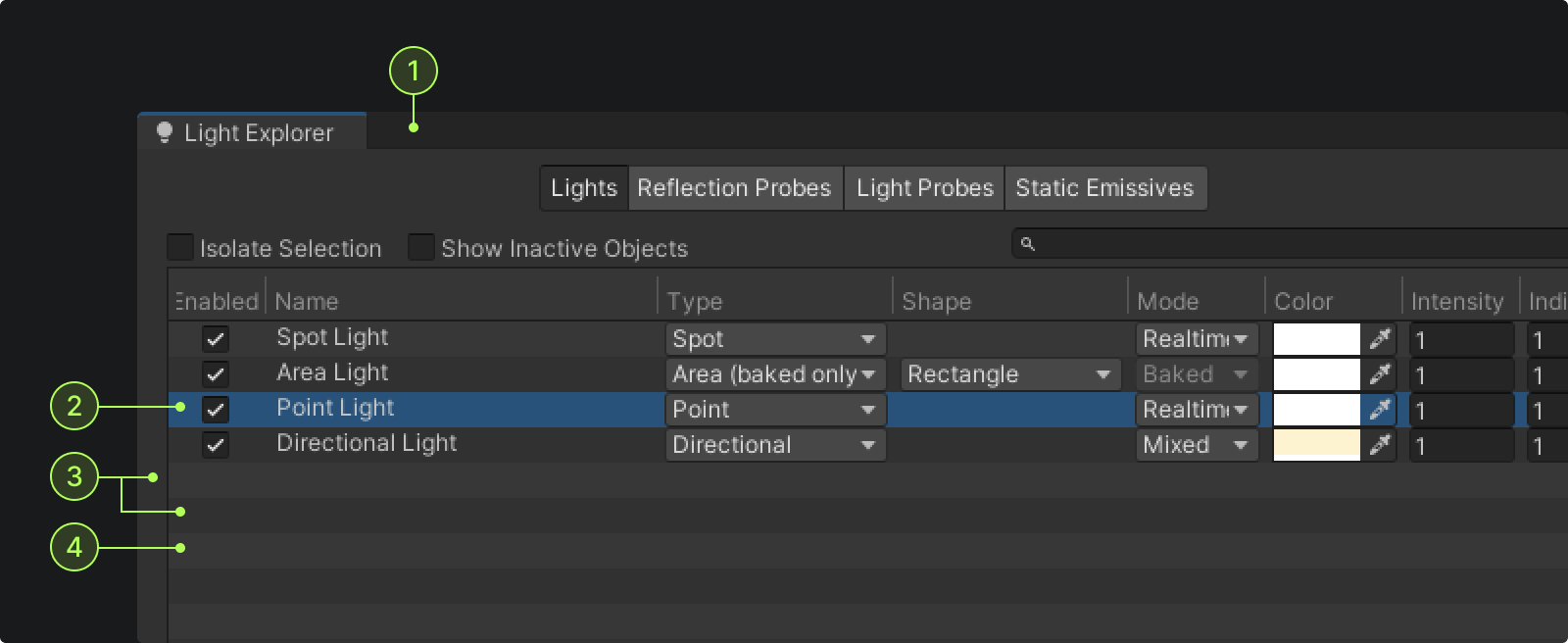Click the search magnifier icon
Viewport: 1568px width, 643px height.
click(x=1027, y=243)
